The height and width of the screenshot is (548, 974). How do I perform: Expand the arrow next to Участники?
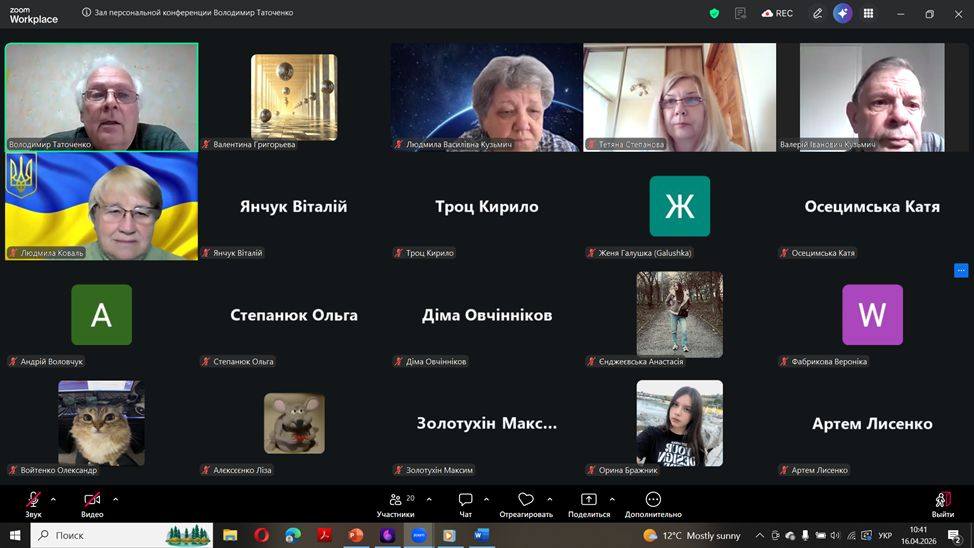(429, 498)
